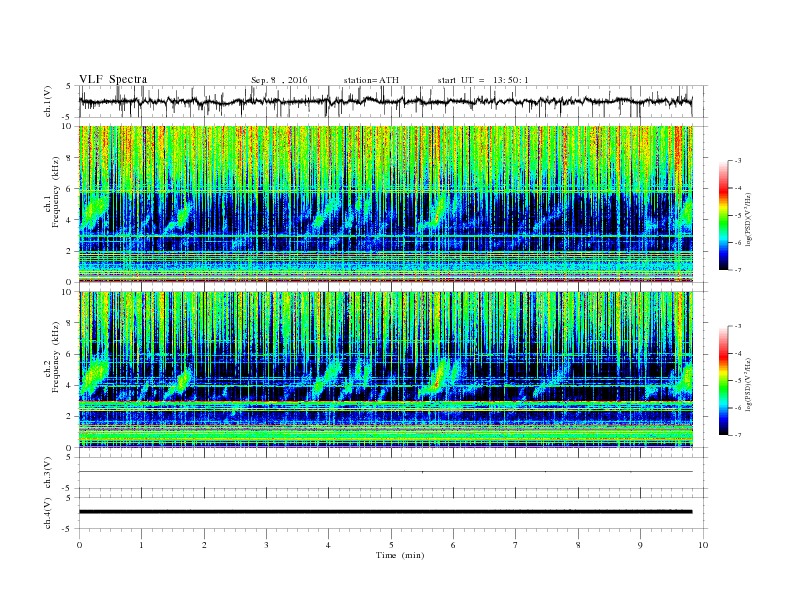Screen dimensions: 792x612
Task: Click the time axis tick label "1"
Action: [x=141, y=545]
